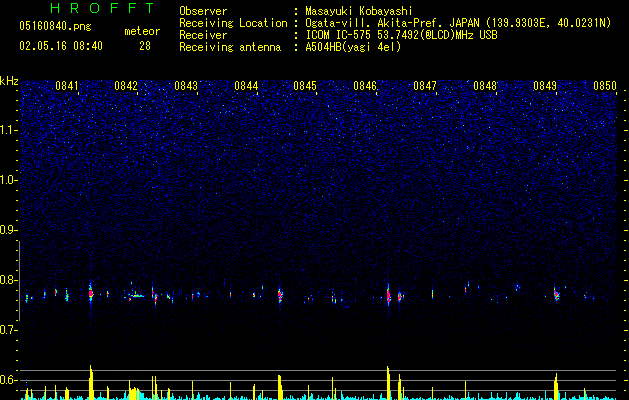This screenshot has width=629, height=400.
Task: Click the 0845 time marker
Action: (x=305, y=86)
